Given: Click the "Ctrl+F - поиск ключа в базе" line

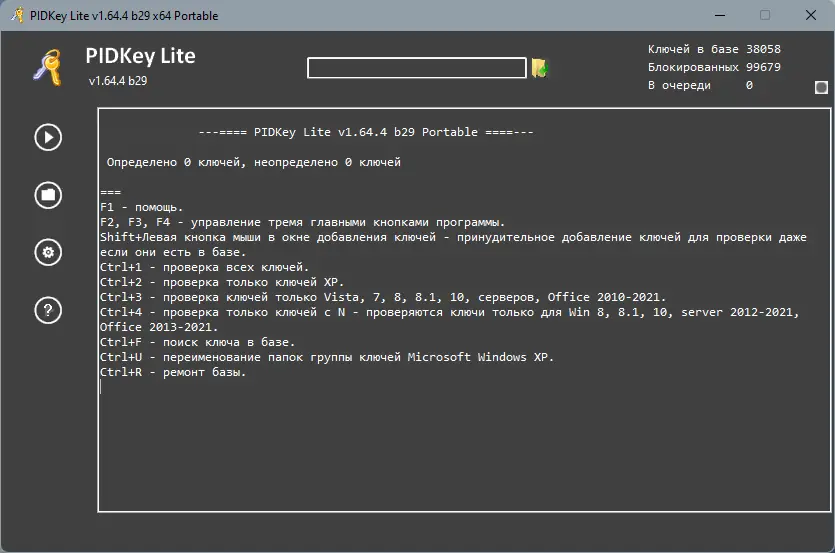Looking at the screenshot, I should click(198, 342).
